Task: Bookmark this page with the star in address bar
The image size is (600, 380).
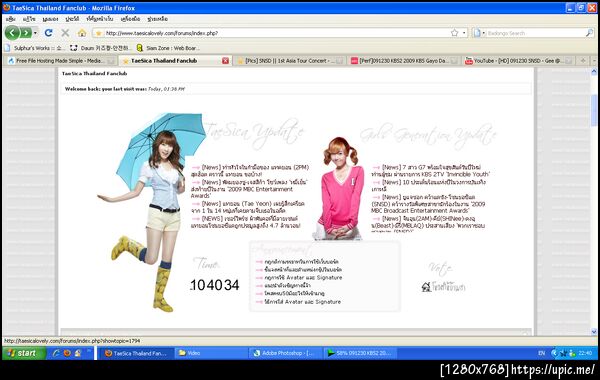Action: pos(454,33)
